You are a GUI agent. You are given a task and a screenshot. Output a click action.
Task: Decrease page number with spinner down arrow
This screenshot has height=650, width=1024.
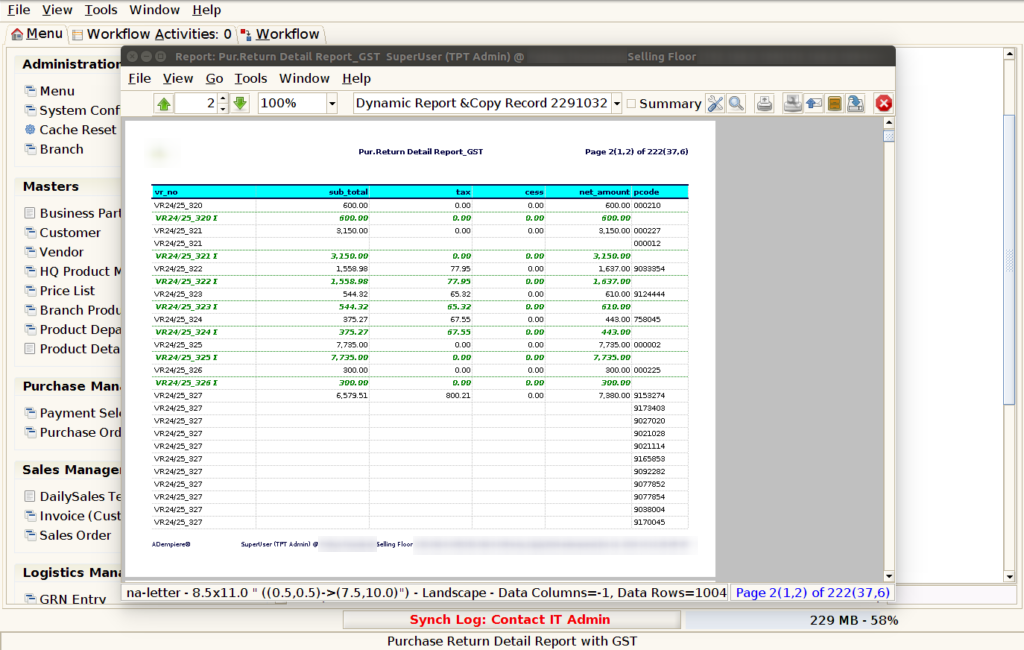tap(223, 108)
